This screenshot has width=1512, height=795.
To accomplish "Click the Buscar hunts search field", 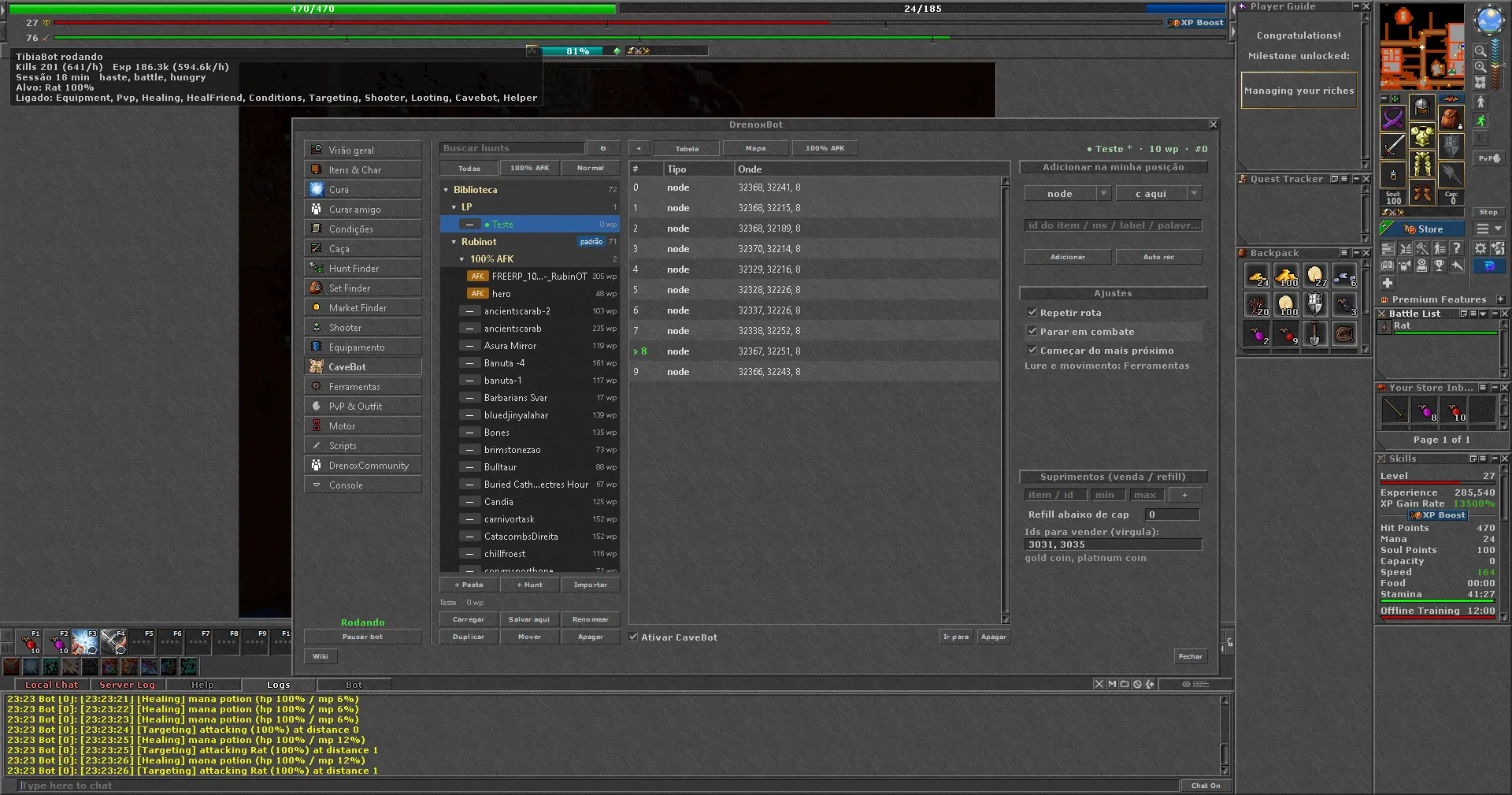I will click(x=513, y=148).
